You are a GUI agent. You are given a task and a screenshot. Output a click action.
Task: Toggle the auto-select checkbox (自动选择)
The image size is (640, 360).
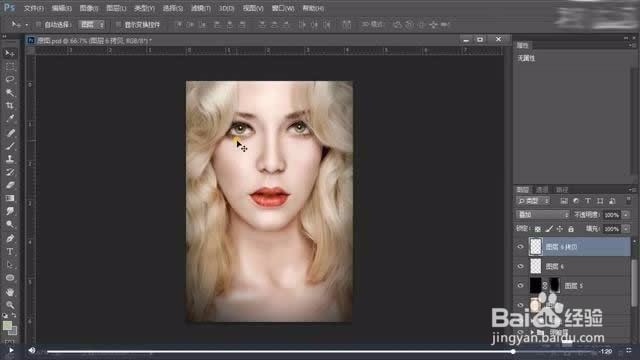click(x=38, y=25)
